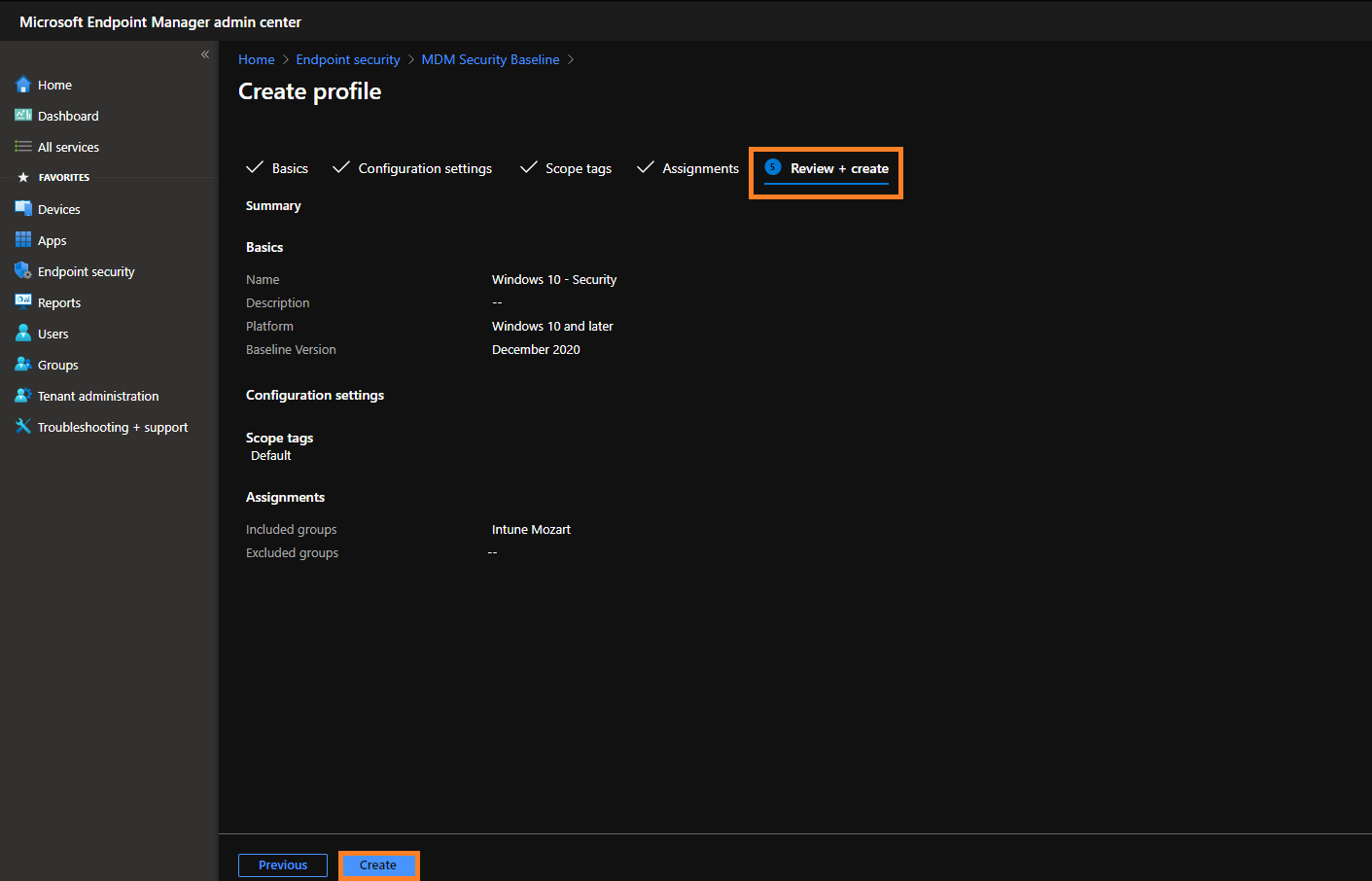Open Home breadcrumb link
Viewport: 1372px width, 881px height.
(257, 59)
